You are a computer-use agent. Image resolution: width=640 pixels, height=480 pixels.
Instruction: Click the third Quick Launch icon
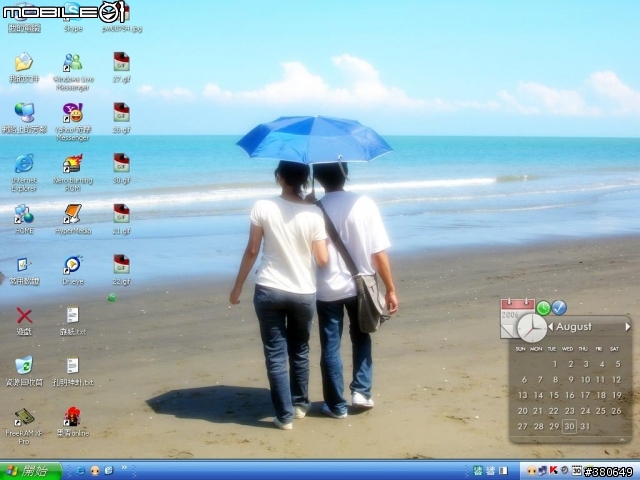point(109,471)
